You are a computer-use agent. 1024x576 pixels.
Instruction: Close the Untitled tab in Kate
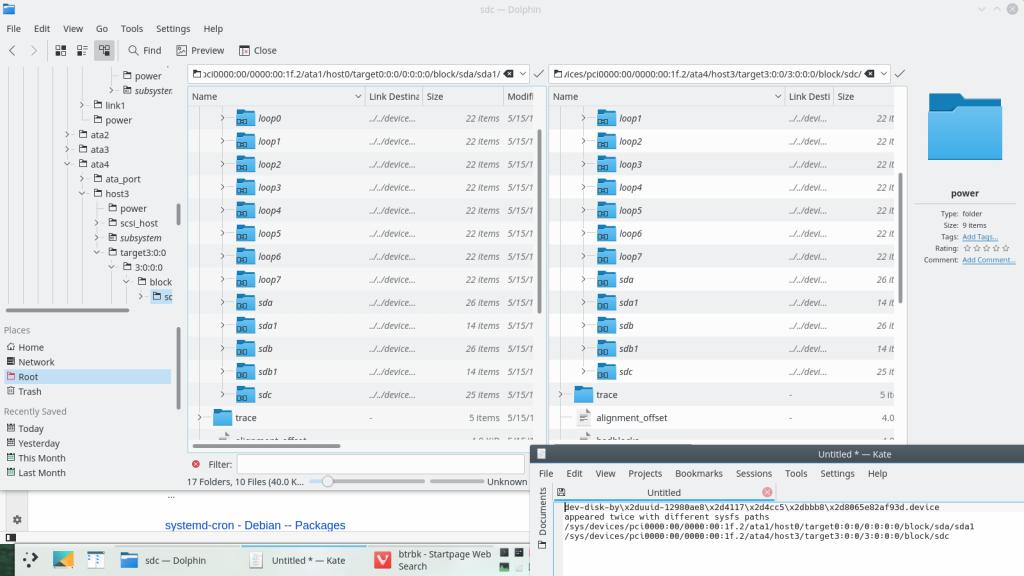coord(767,492)
